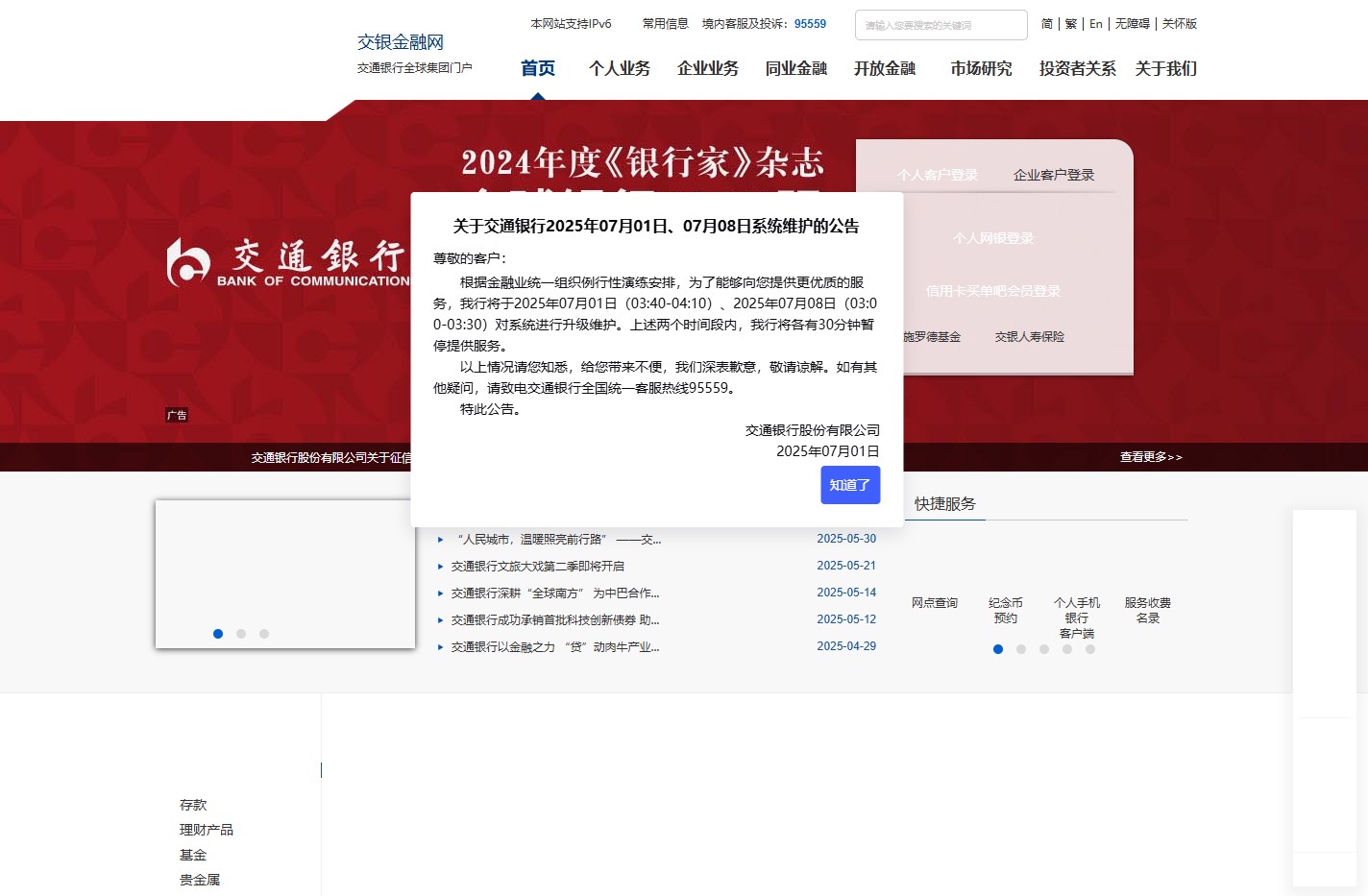
Task: Open the 交银金融网 site title link
Action: coord(401,42)
